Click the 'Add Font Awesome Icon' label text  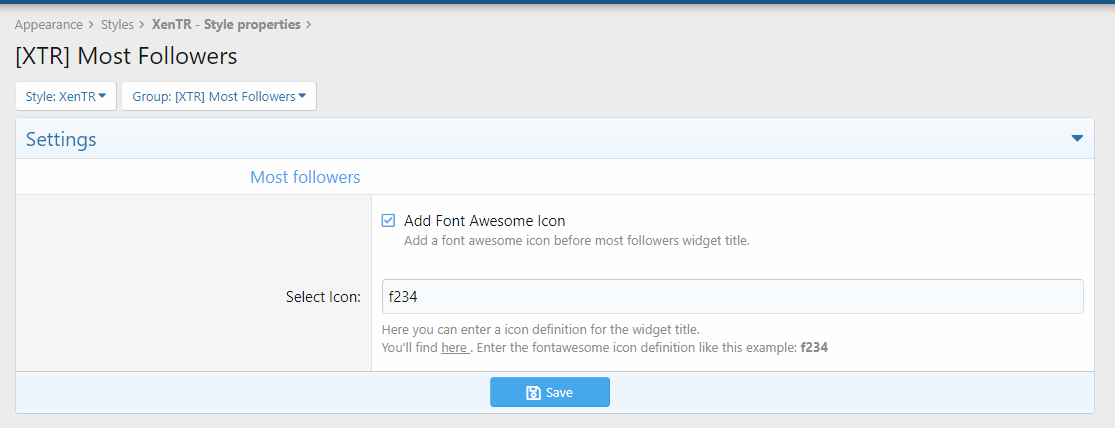click(485, 221)
